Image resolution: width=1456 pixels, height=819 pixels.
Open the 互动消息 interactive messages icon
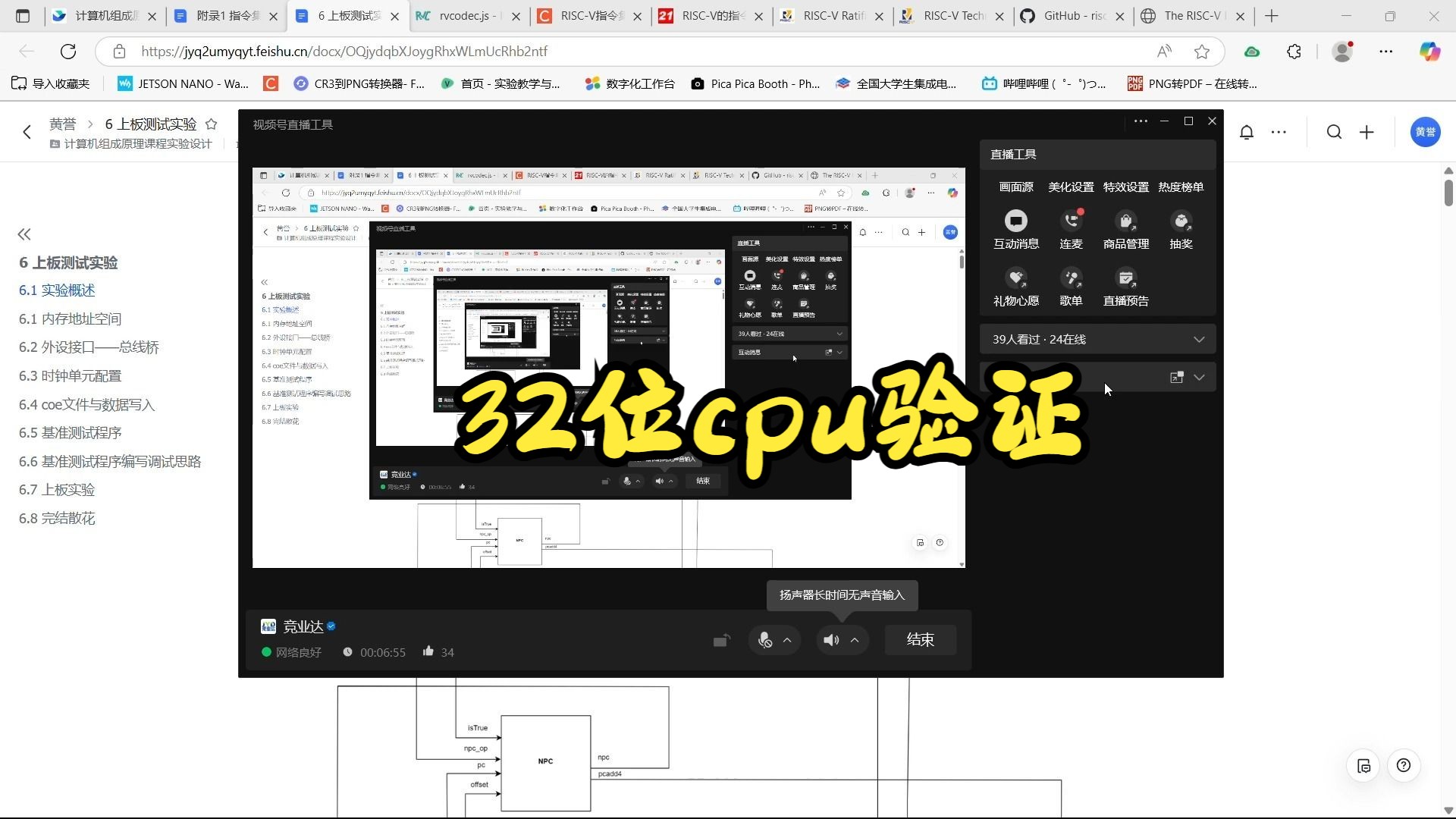1015,221
